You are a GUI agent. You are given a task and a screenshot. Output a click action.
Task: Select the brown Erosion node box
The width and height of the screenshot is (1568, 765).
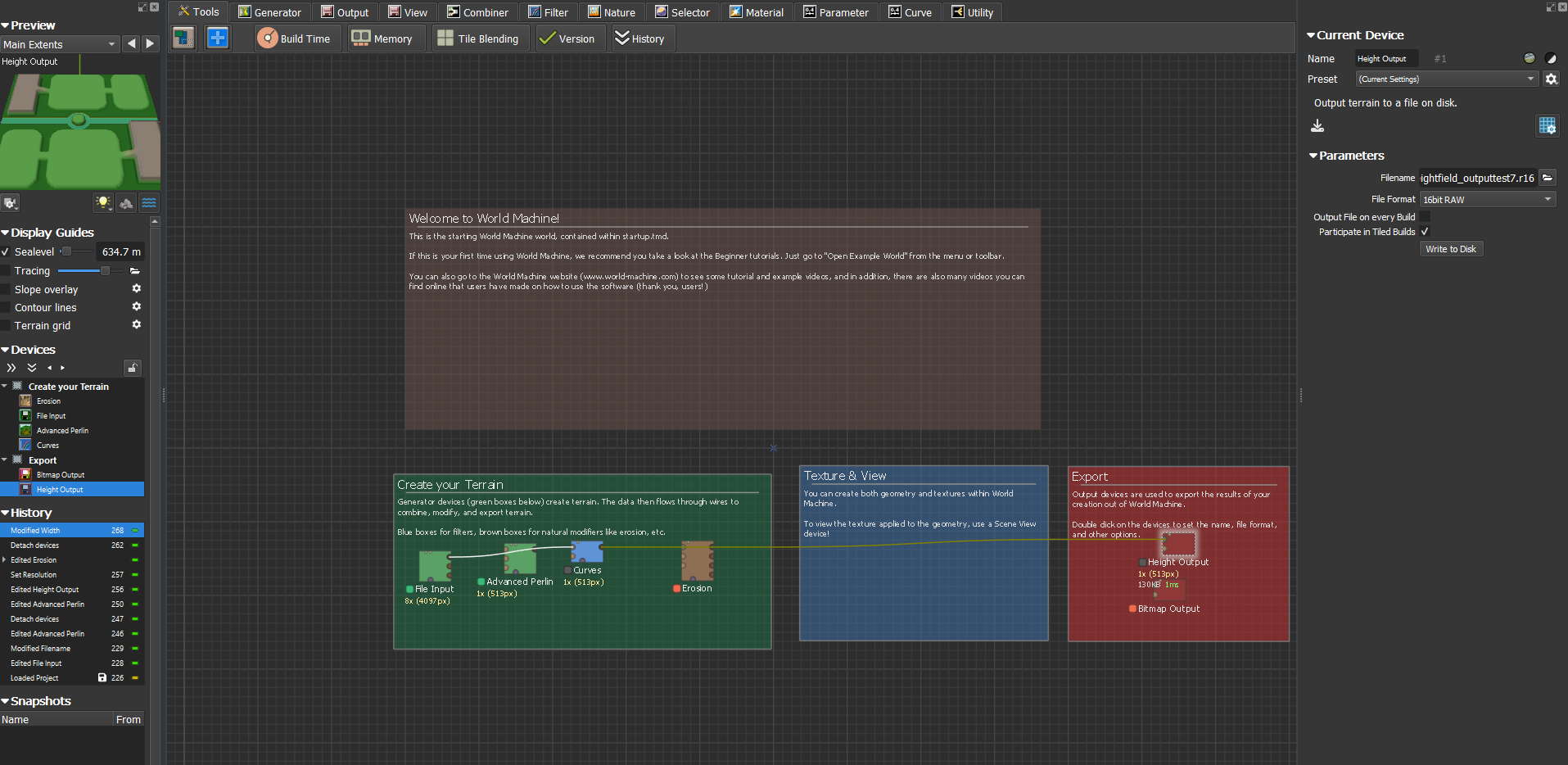698,561
